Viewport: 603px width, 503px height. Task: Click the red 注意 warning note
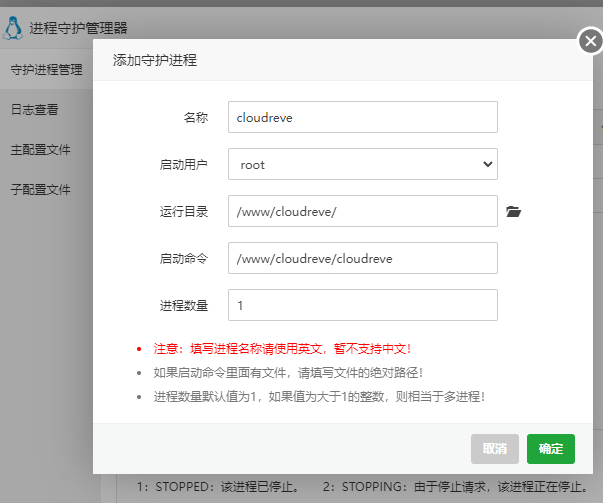tap(282, 349)
